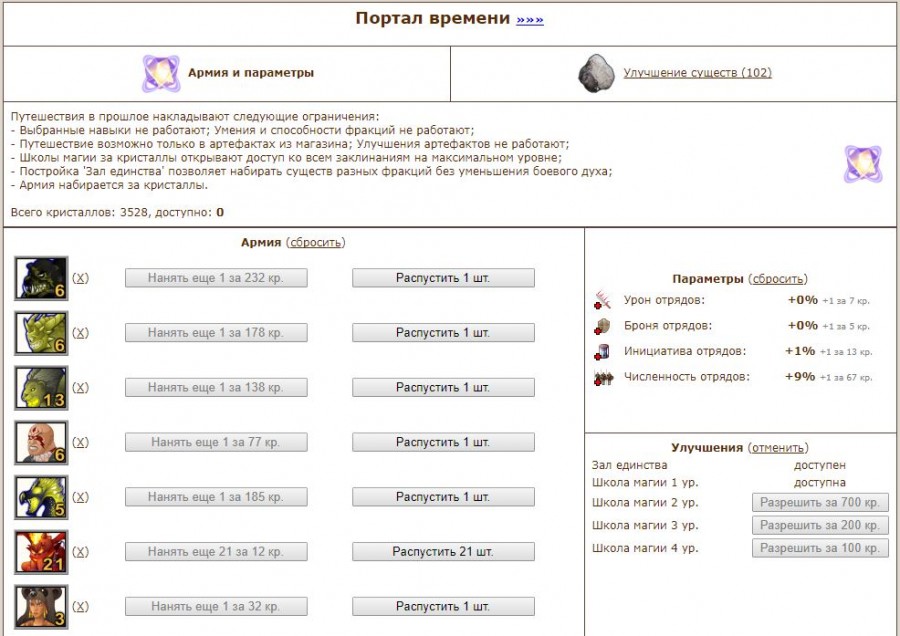Remove the red demon unit via (X)

(80, 552)
